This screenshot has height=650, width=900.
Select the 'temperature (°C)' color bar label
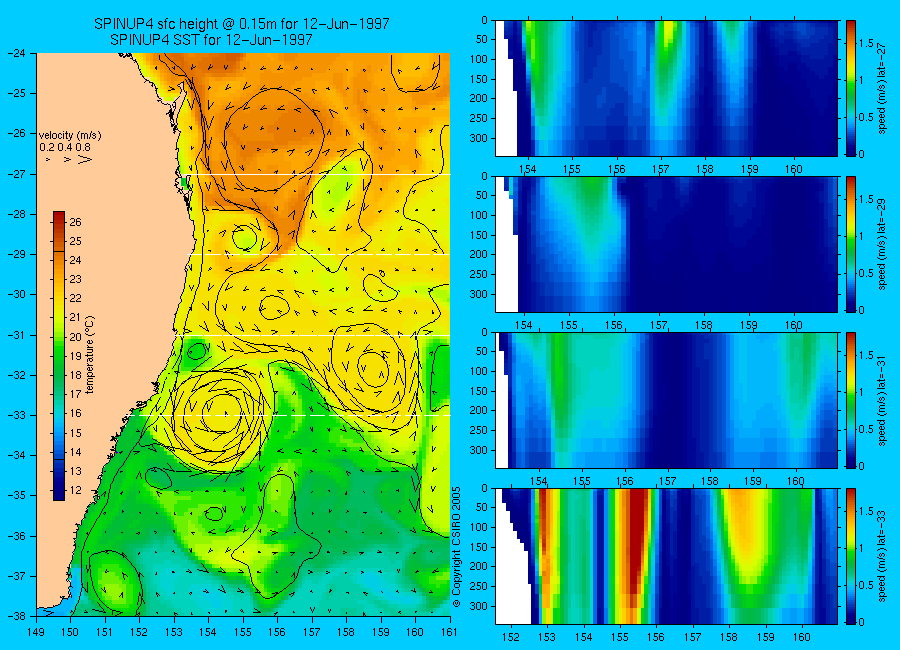(x=90, y=355)
